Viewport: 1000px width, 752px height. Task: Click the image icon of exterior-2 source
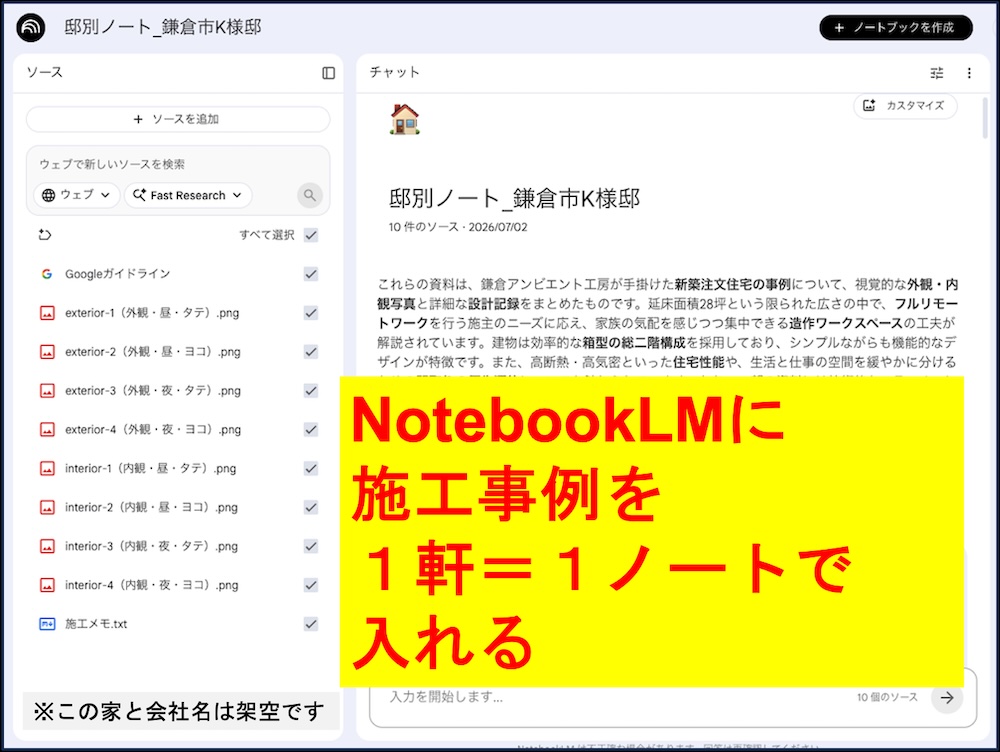coord(47,351)
